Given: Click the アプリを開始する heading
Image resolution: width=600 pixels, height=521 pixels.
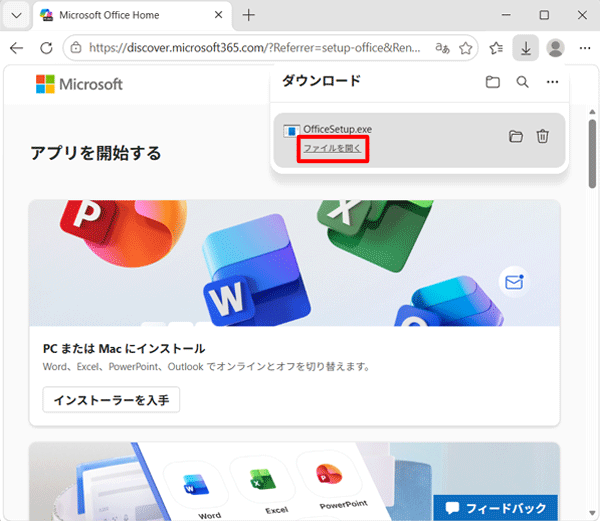Looking at the screenshot, I should tap(96, 153).
